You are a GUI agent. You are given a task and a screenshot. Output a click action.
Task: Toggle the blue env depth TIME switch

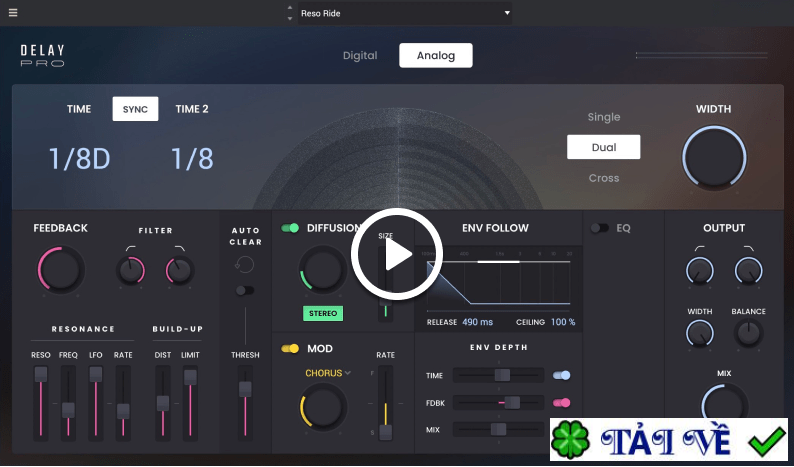(562, 375)
